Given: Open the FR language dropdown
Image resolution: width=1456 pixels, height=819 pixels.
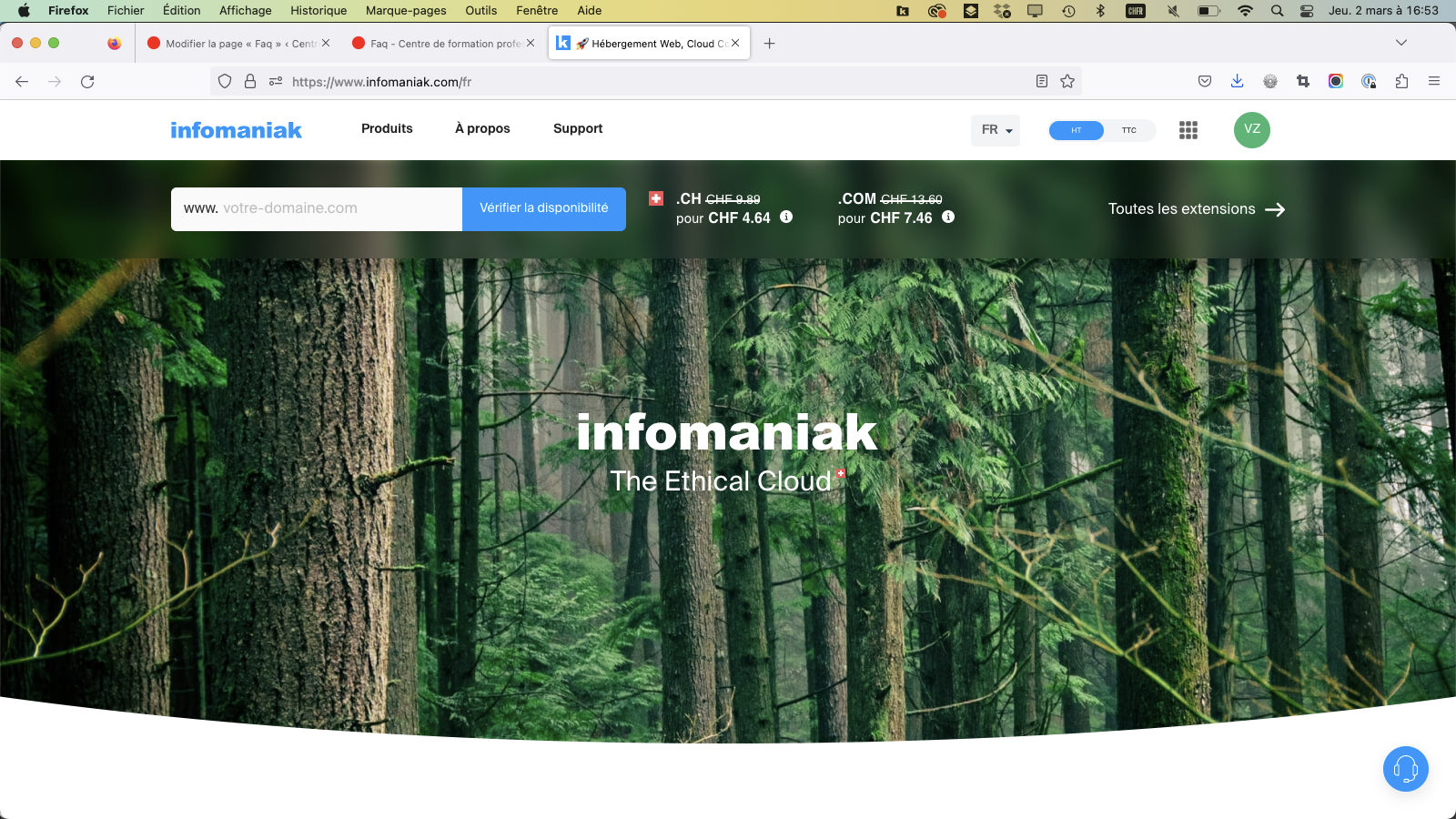Looking at the screenshot, I should (996, 130).
